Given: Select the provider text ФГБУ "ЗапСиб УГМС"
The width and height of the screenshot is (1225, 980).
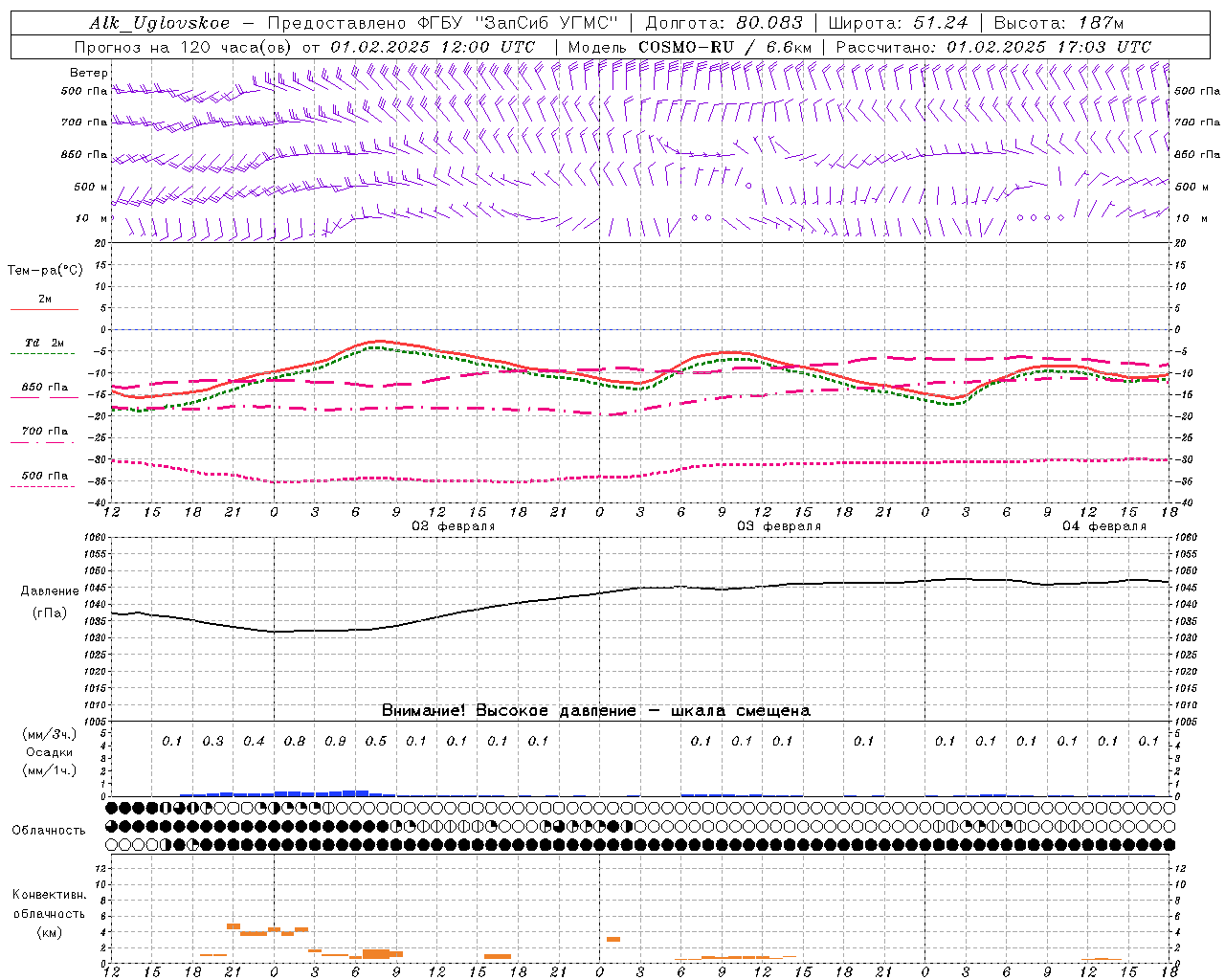Looking at the screenshot, I should point(518,23).
